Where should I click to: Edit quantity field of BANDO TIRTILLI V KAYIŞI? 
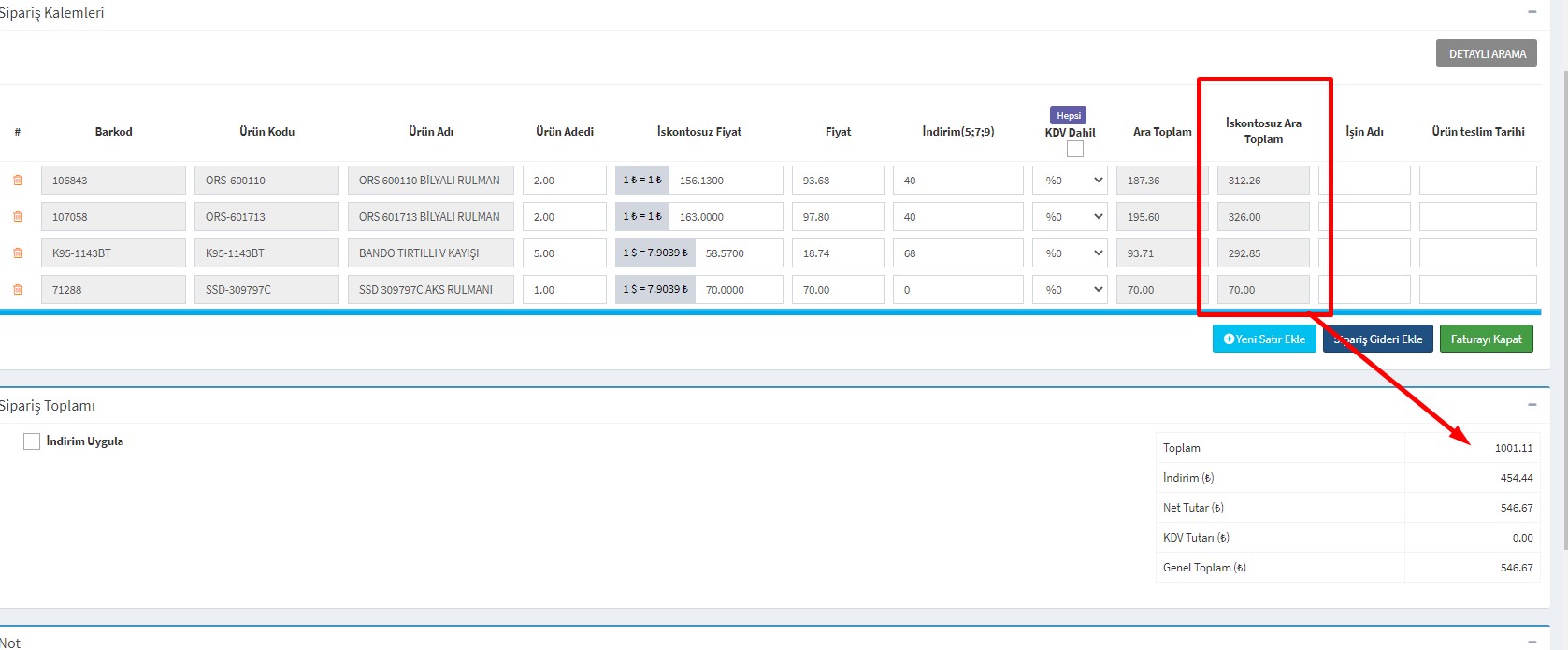pyautogui.click(x=564, y=253)
